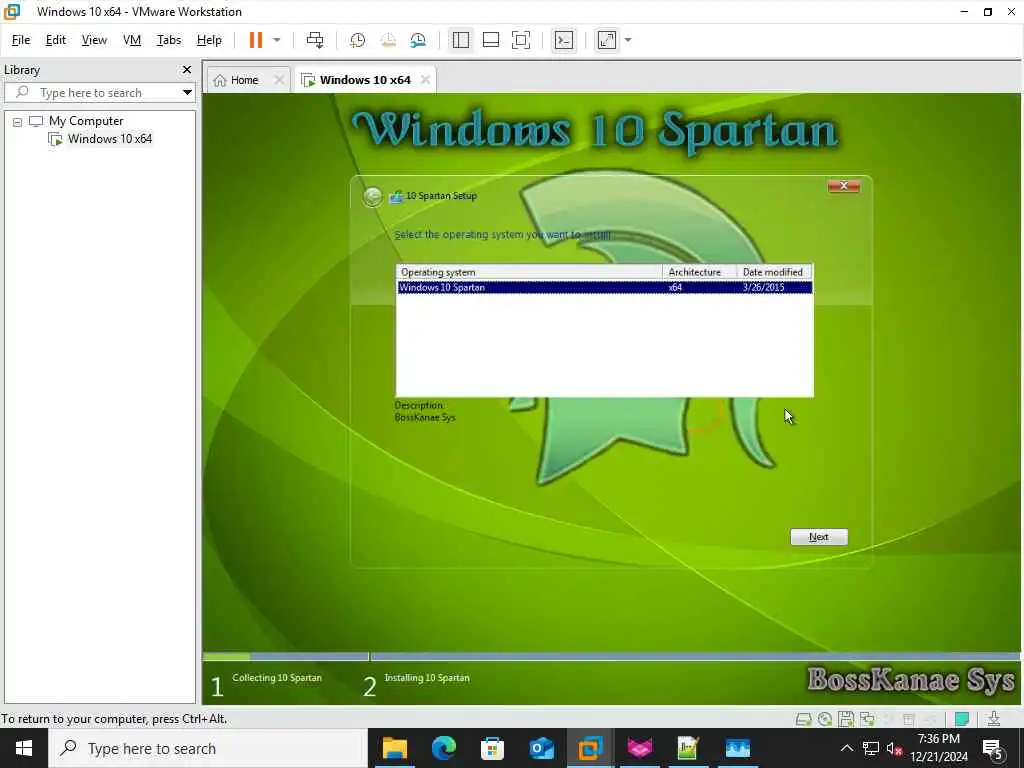This screenshot has height=768, width=1024.
Task: Take a snapshot of this virtual machine
Action: click(x=357, y=40)
